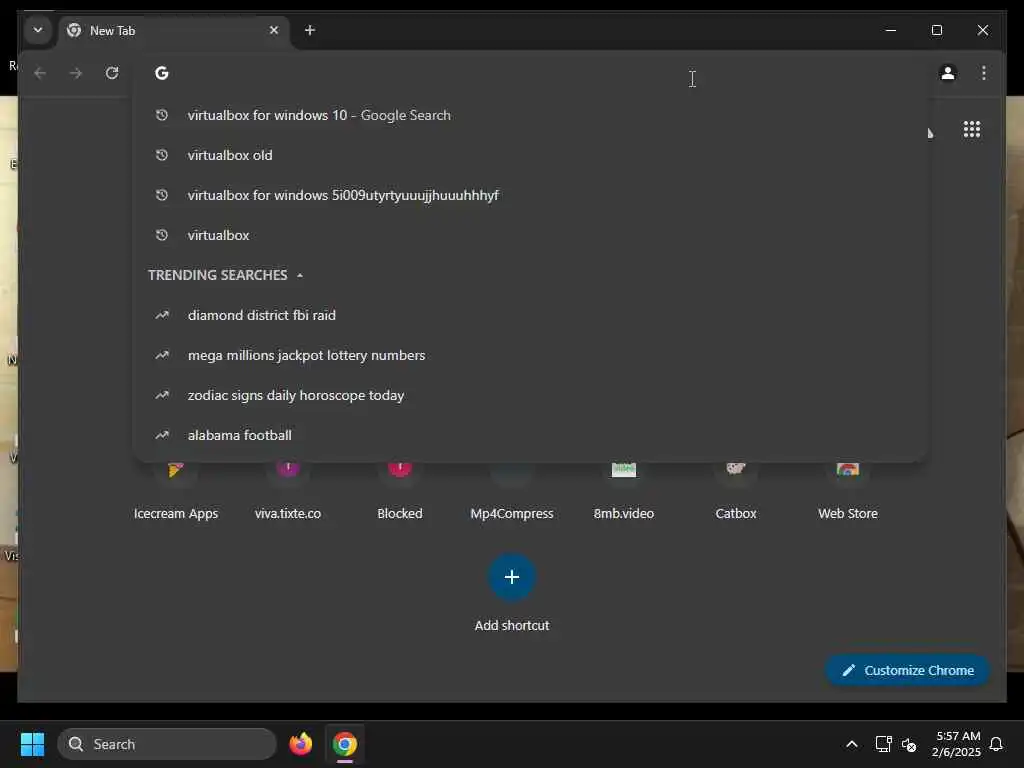
Task: Open the notifications bell icon
Action: [x=997, y=744]
